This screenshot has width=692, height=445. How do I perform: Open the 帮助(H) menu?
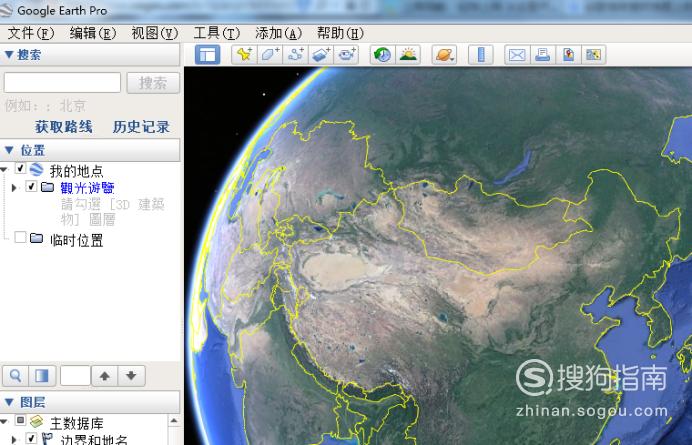(340, 33)
